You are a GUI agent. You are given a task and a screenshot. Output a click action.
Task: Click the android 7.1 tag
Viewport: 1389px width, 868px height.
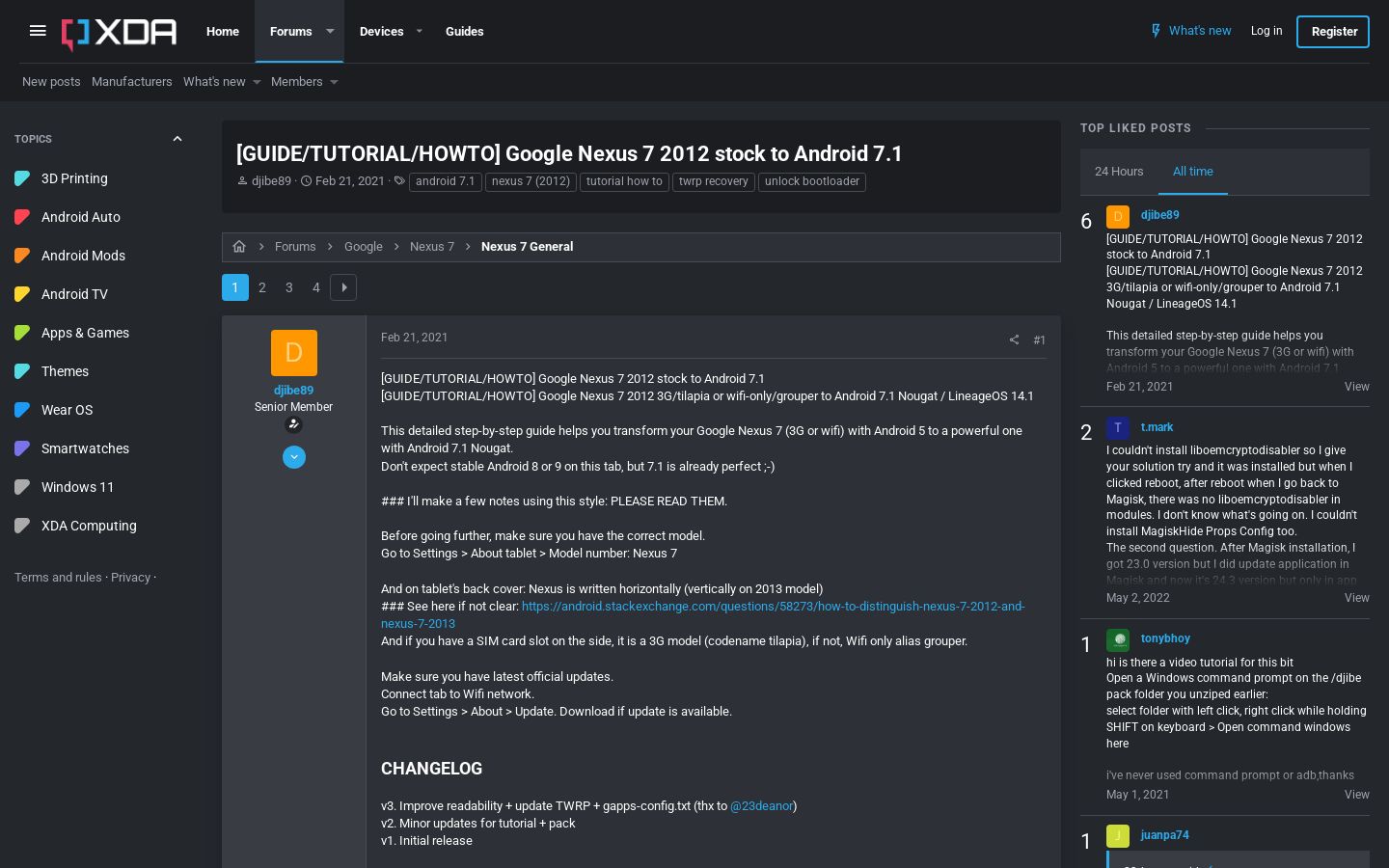pyautogui.click(x=446, y=181)
